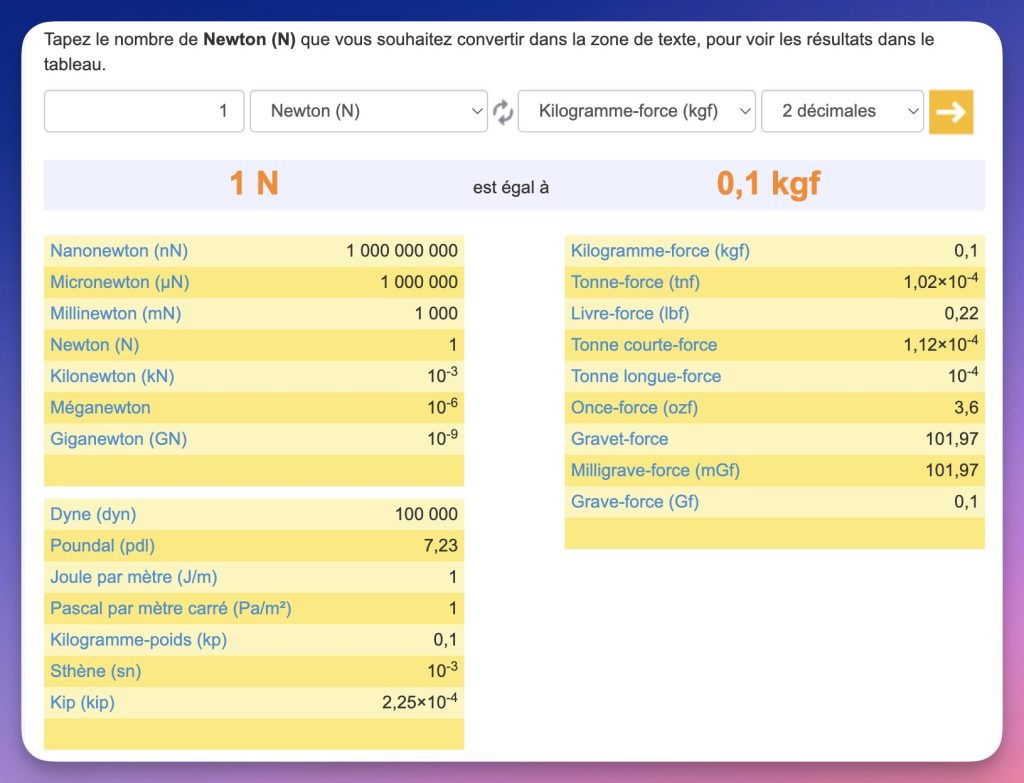The image size is (1024, 783).
Task: Click the 'est égal à' text
Action: click(x=511, y=188)
